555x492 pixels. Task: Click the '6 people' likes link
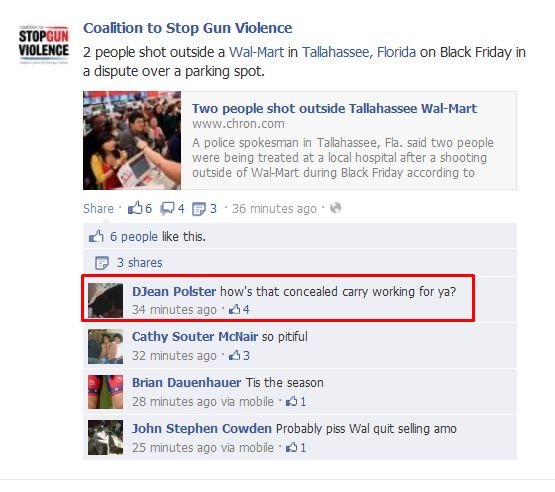pos(134,236)
